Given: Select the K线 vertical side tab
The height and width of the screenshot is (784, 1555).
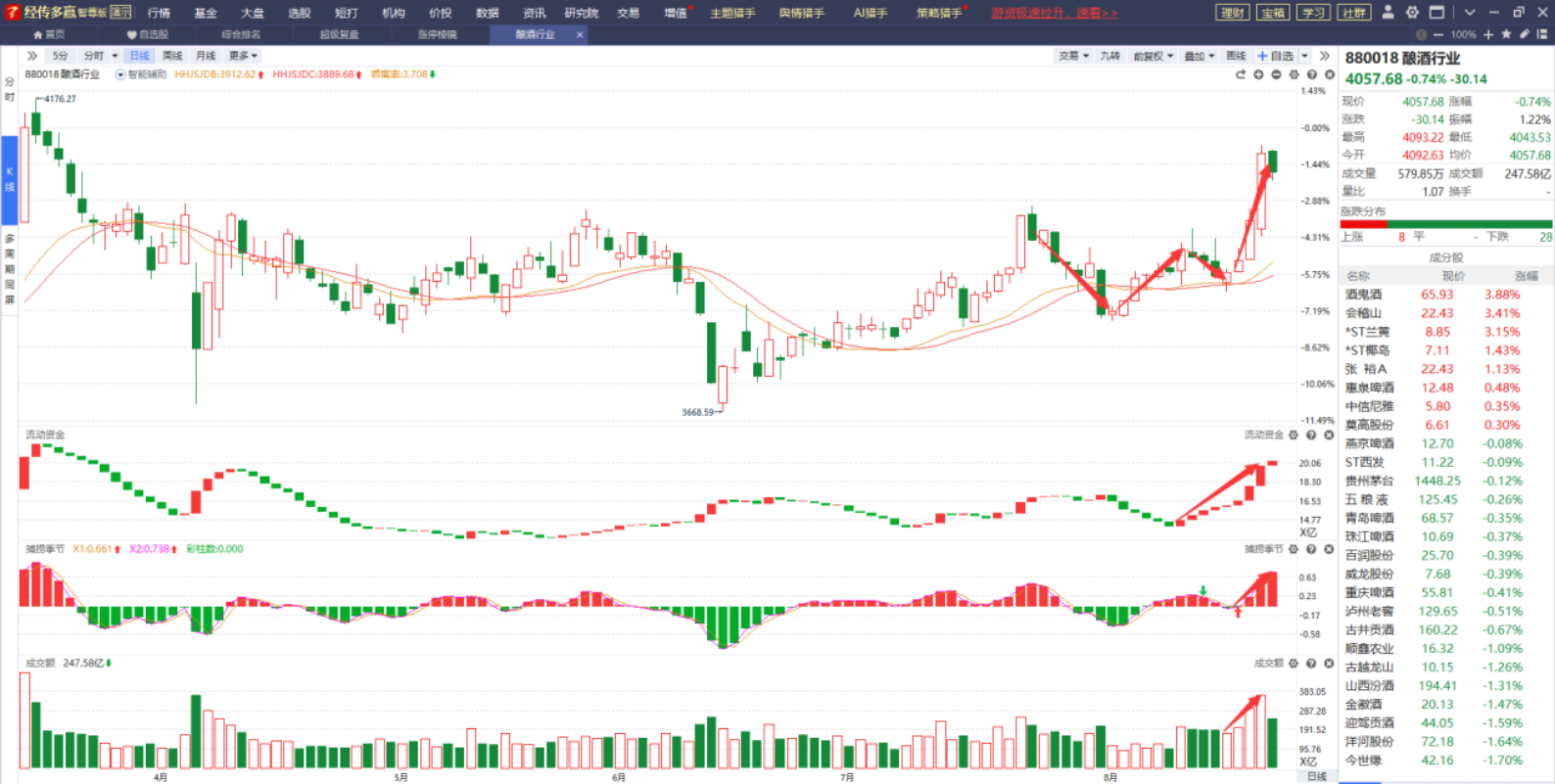Looking at the screenshot, I should [10, 179].
